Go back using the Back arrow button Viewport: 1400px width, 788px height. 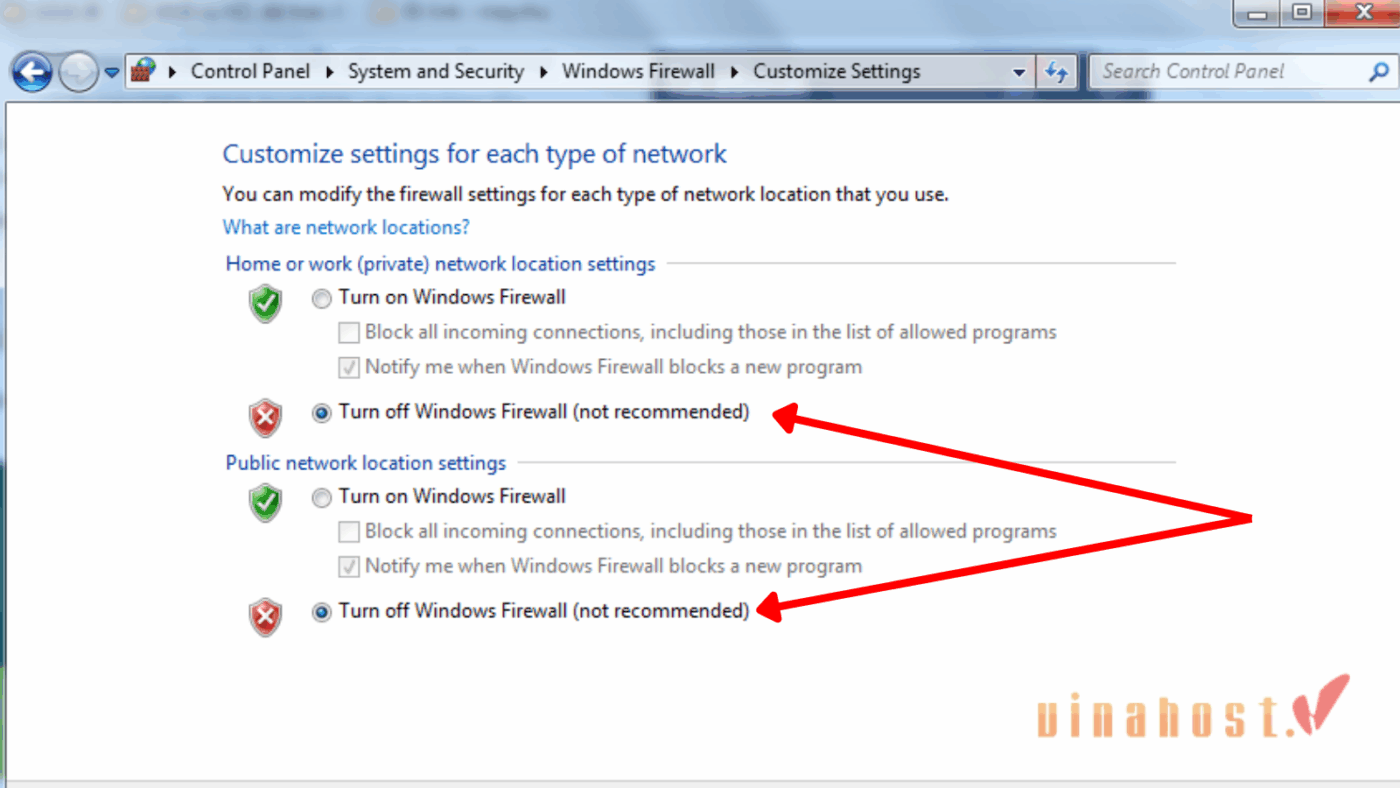(x=33, y=72)
